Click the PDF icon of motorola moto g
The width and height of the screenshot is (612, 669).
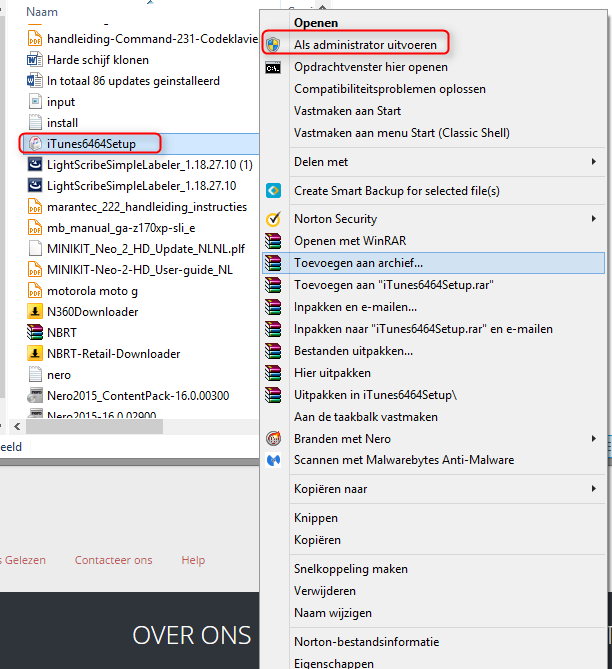pyautogui.click(x=35, y=290)
